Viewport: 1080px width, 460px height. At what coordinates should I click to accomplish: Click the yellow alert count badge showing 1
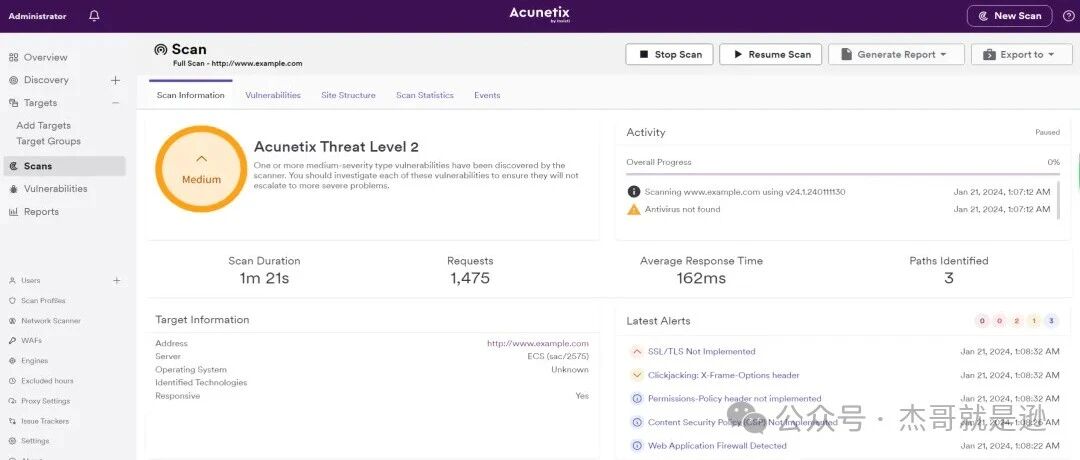pos(1034,321)
